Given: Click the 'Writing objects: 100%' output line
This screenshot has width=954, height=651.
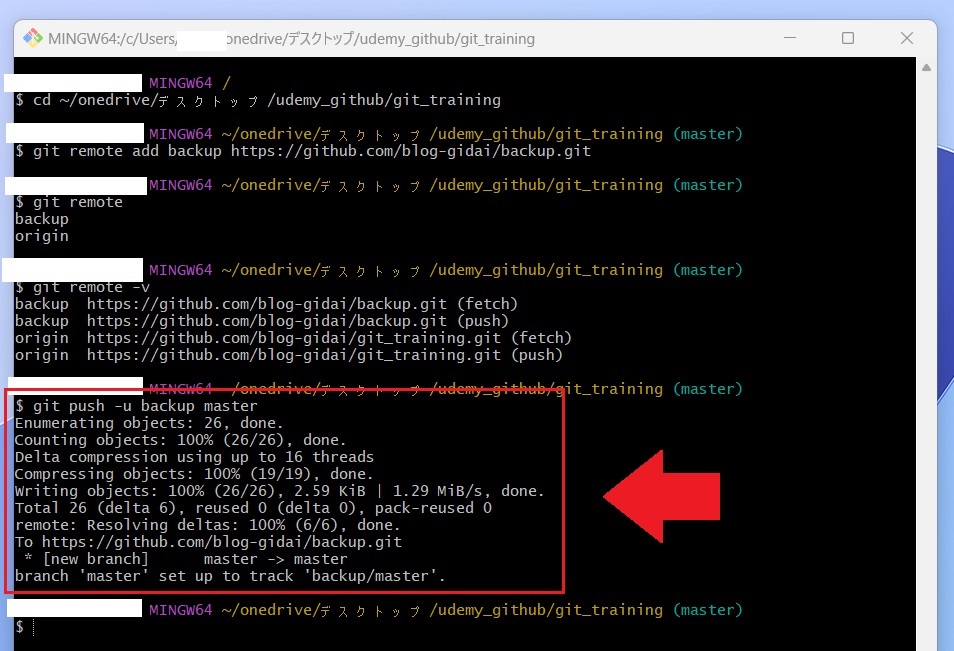Looking at the screenshot, I should point(279,491).
